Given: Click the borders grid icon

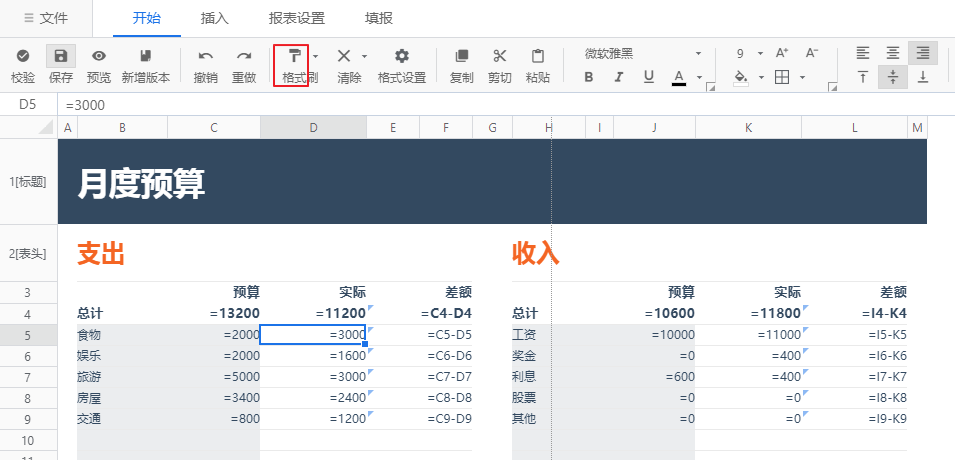Looking at the screenshot, I should pos(781,77).
